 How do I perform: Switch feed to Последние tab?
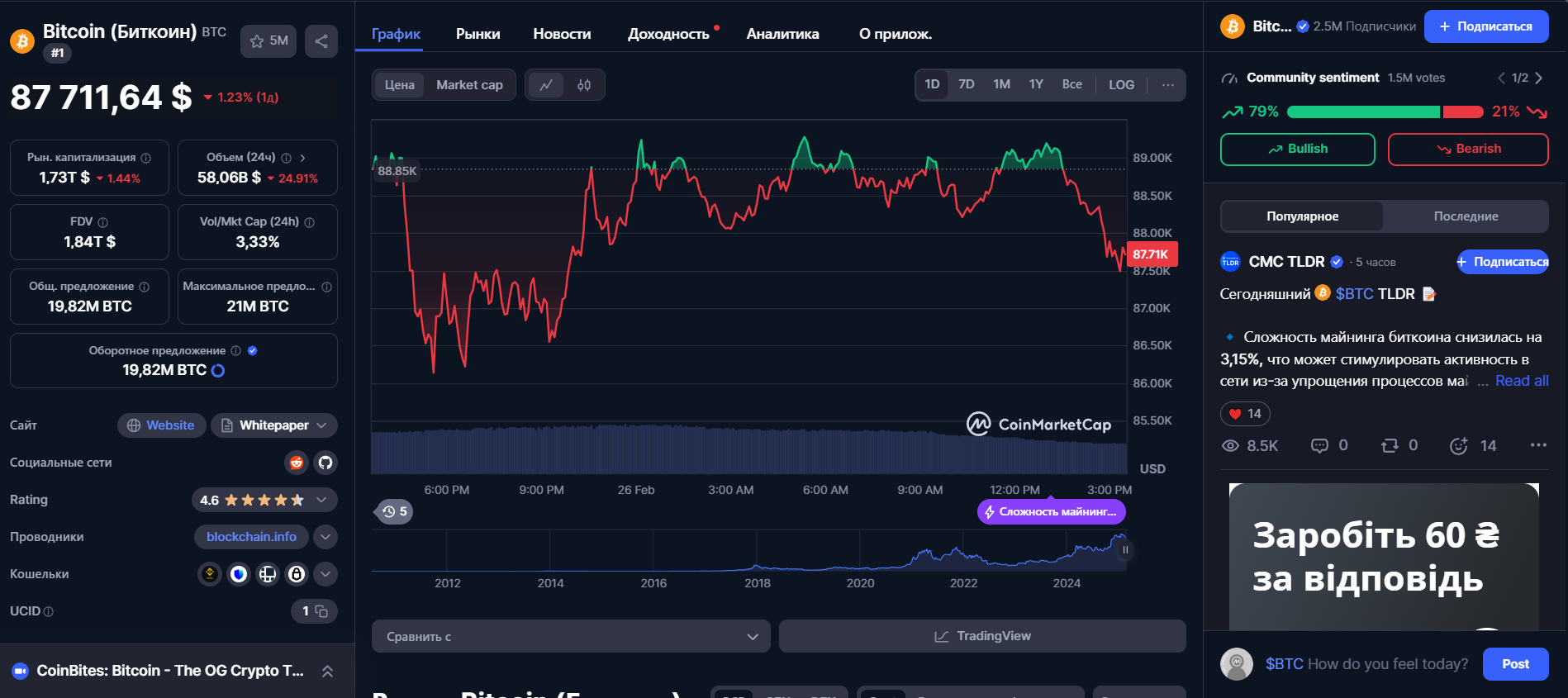coord(1466,216)
